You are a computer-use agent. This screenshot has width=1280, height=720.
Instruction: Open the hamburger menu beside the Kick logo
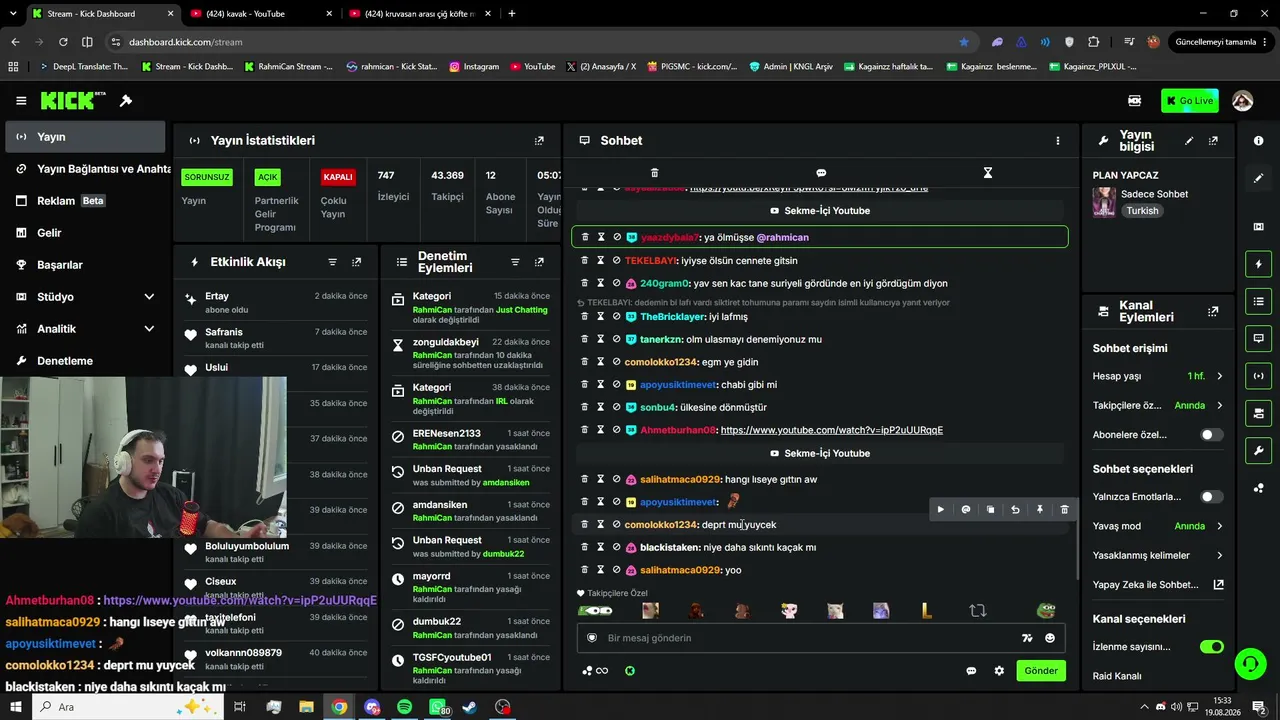click(x=21, y=101)
